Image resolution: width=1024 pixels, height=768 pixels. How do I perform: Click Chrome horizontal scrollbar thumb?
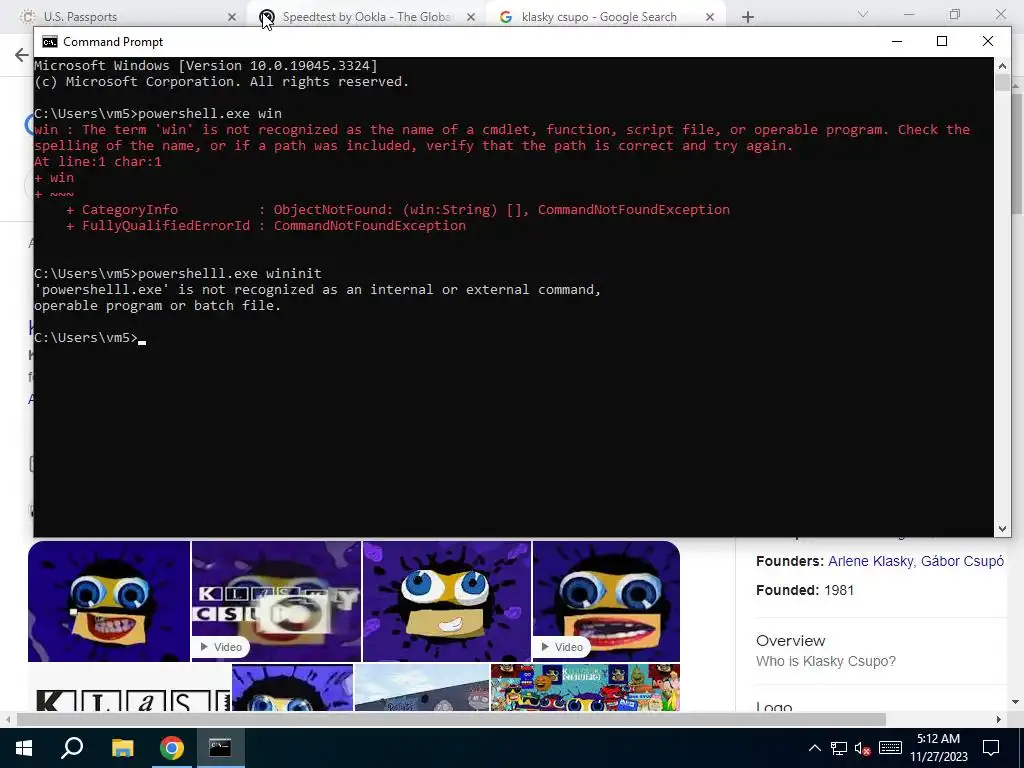(x=451, y=719)
